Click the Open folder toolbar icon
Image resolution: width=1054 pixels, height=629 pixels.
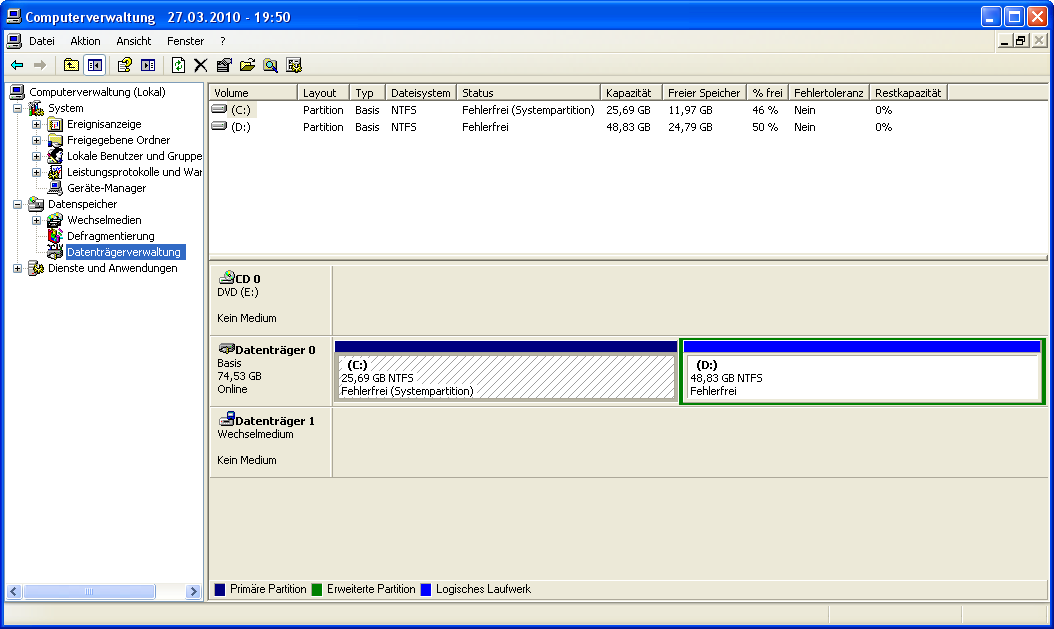[x=247, y=65]
